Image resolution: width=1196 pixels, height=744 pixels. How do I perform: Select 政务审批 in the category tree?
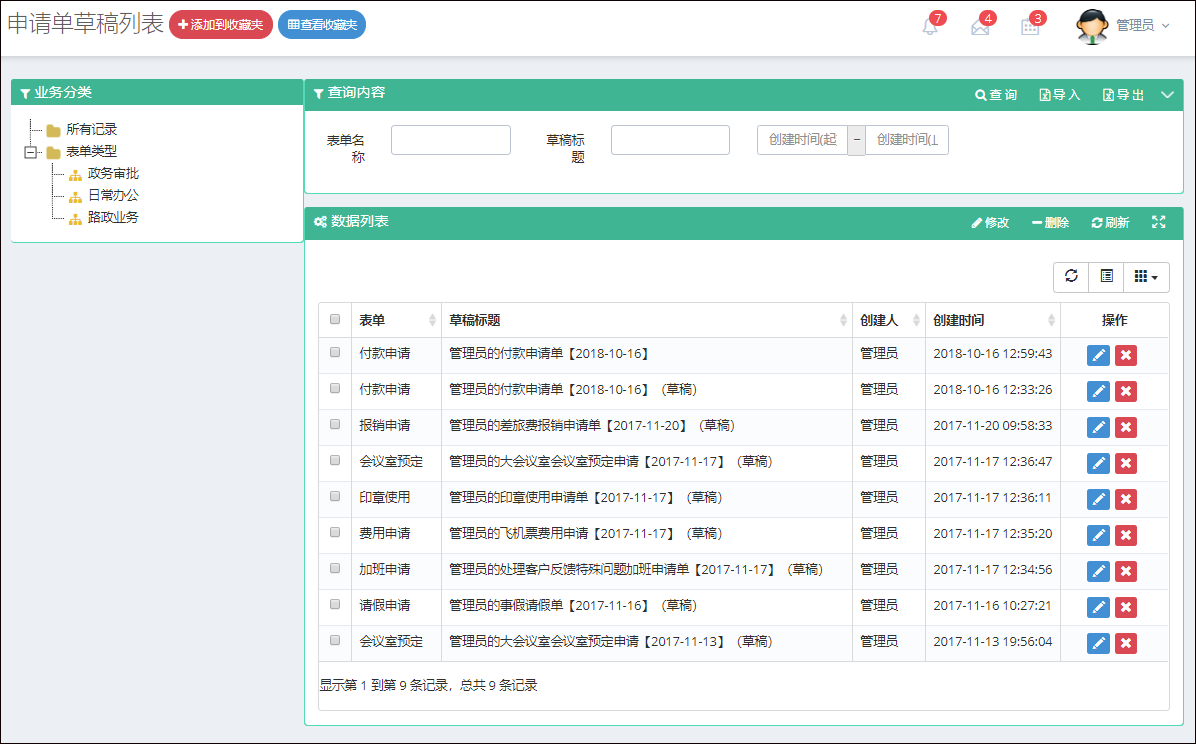pos(113,174)
